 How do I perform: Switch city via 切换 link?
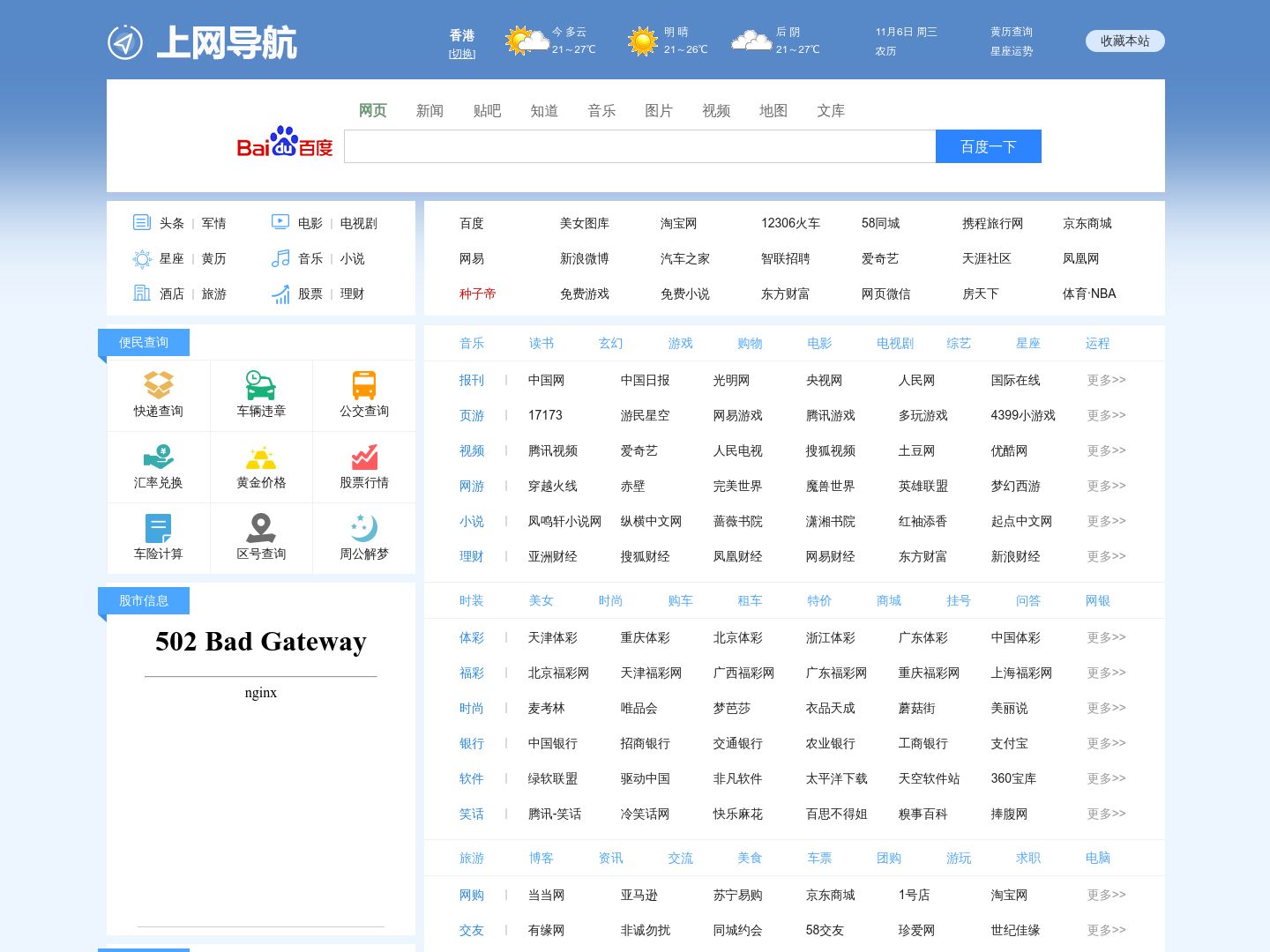(x=462, y=54)
